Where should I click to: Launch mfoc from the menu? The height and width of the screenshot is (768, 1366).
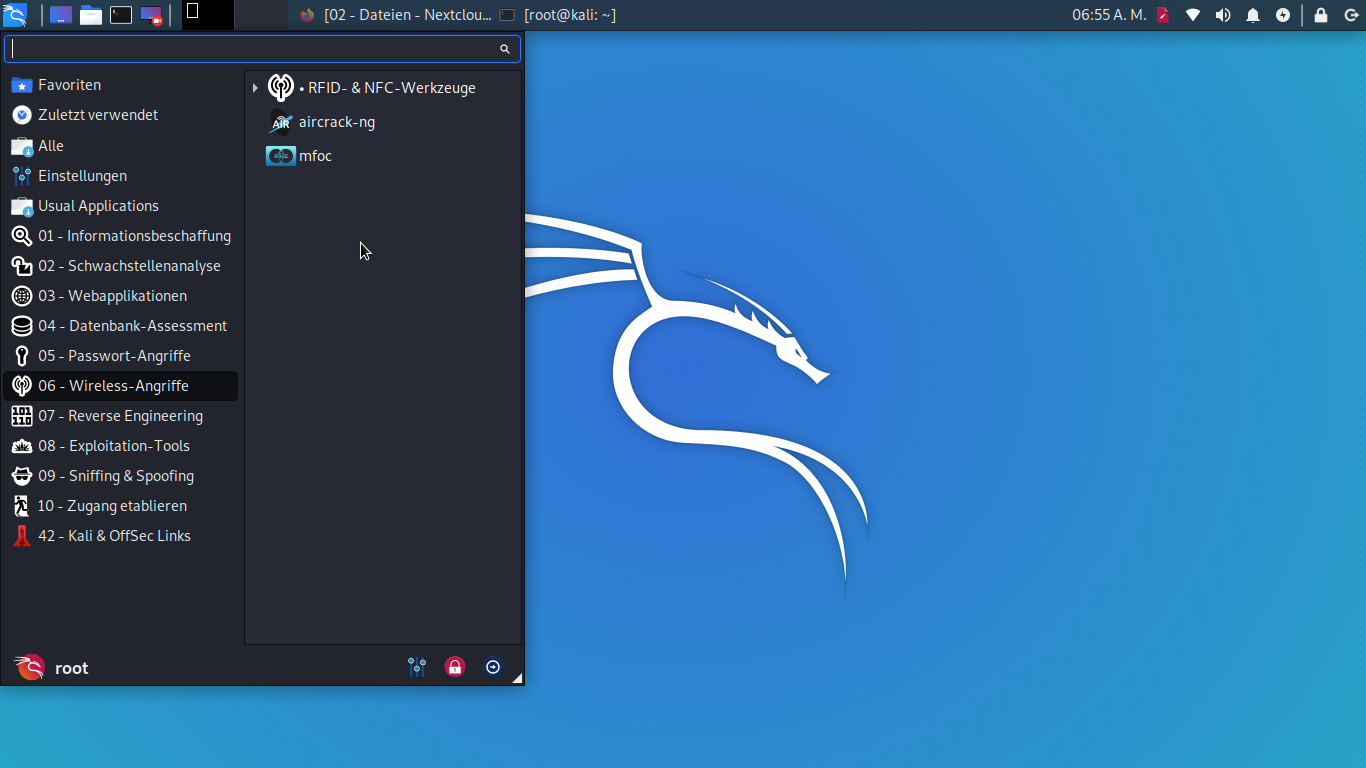click(x=383, y=156)
